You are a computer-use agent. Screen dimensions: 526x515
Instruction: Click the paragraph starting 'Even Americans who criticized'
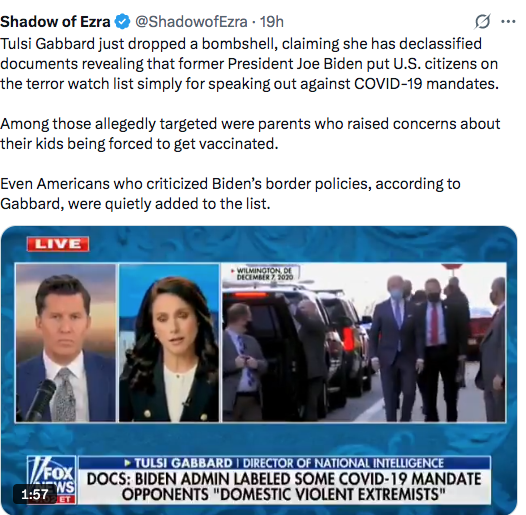230,194
